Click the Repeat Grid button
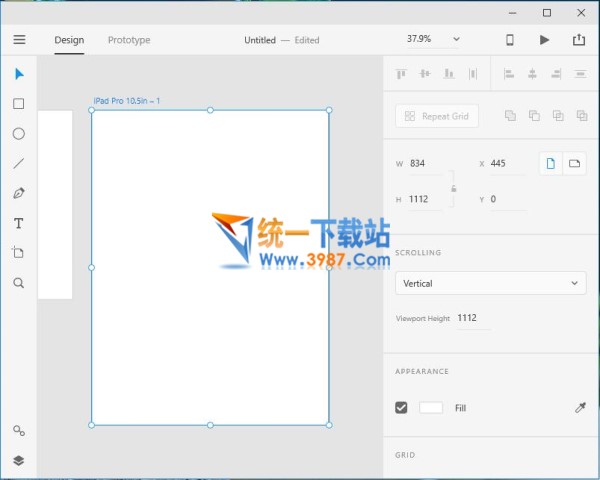The image size is (600, 480). pyautogui.click(x=437, y=116)
